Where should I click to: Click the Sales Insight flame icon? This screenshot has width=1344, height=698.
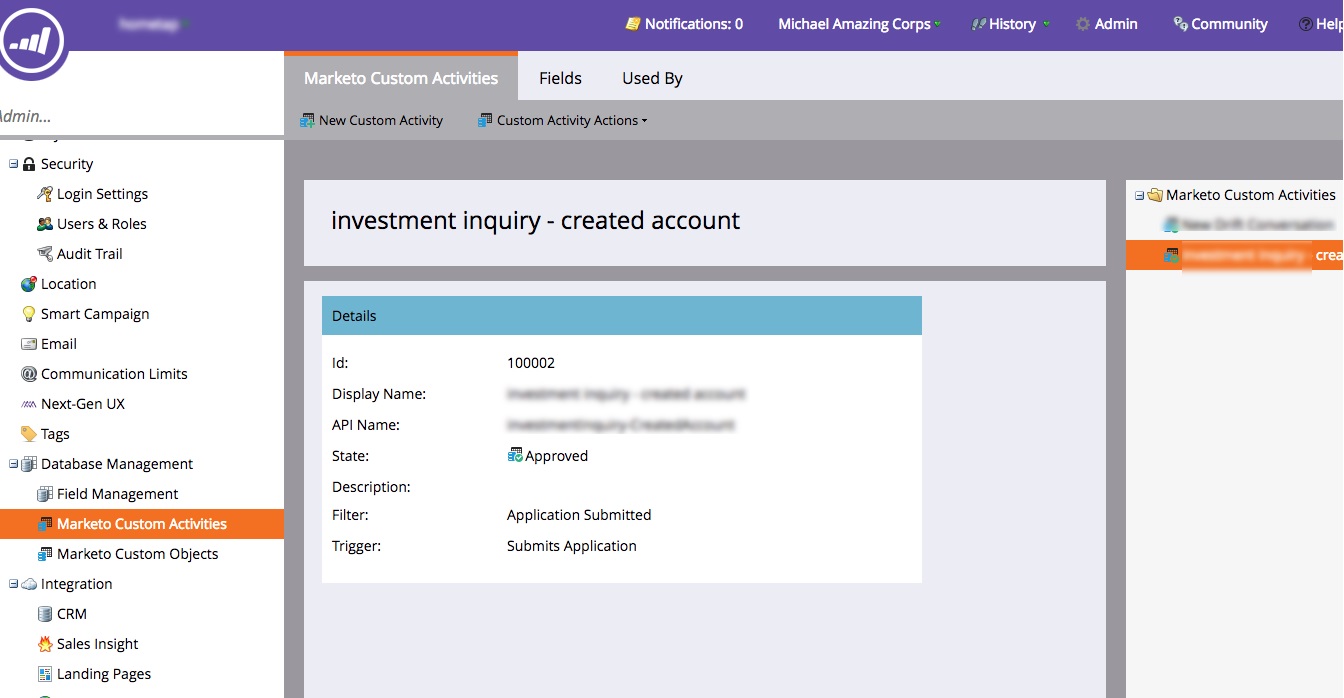click(45, 644)
